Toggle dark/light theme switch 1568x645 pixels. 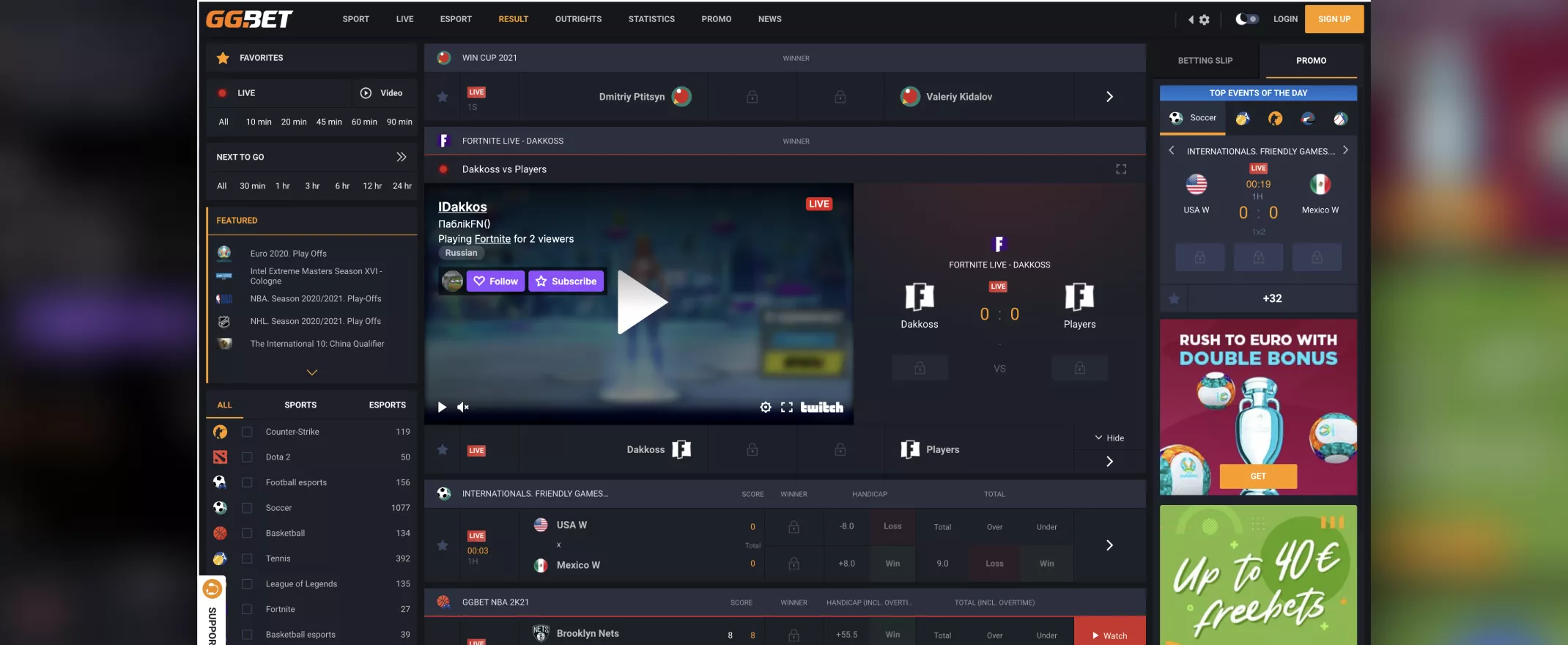point(1246,19)
